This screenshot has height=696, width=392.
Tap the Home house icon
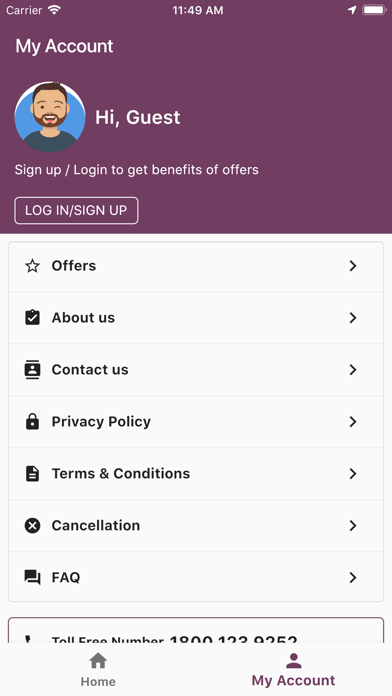pos(98,660)
